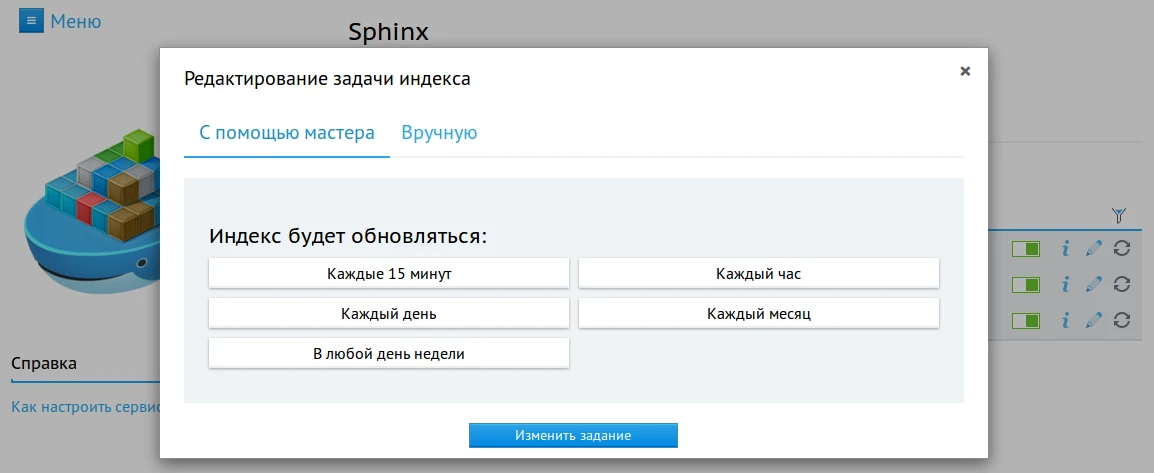Click refresh icon in first row

[1122, 249]
